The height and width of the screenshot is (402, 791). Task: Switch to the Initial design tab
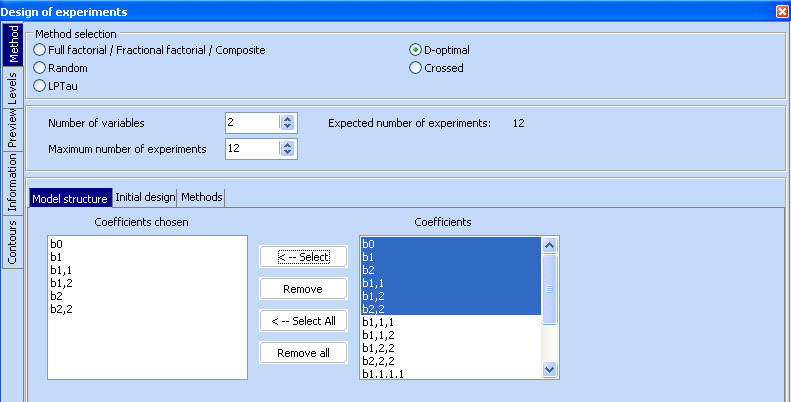click(145, 197)
